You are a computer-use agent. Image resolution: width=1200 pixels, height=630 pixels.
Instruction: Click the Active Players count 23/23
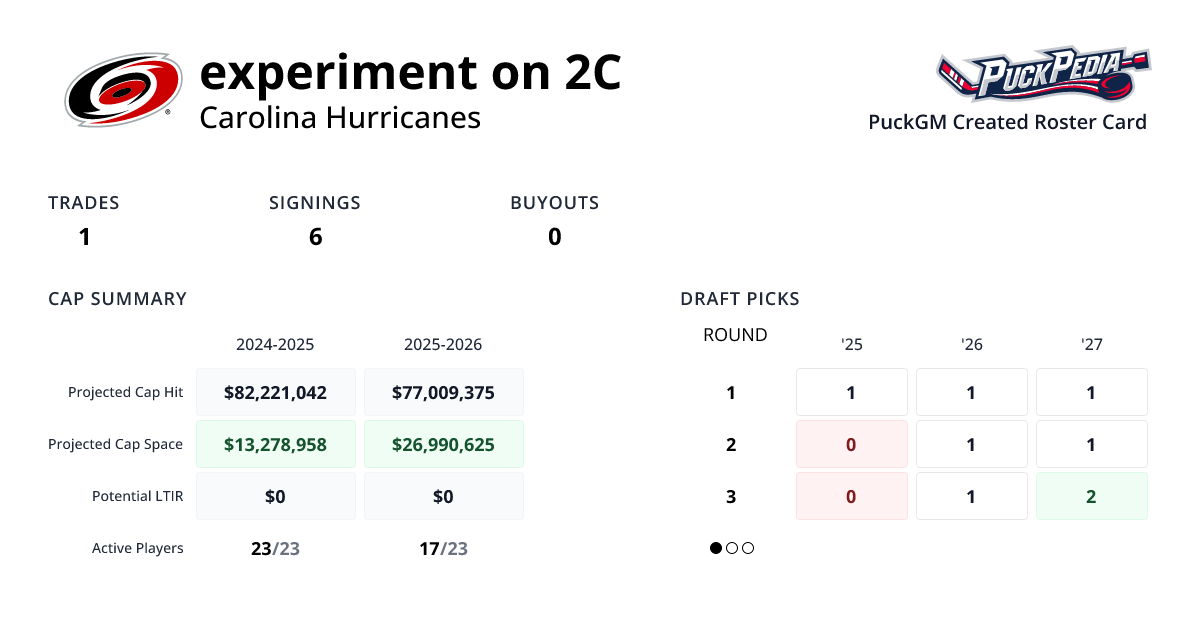276,548
